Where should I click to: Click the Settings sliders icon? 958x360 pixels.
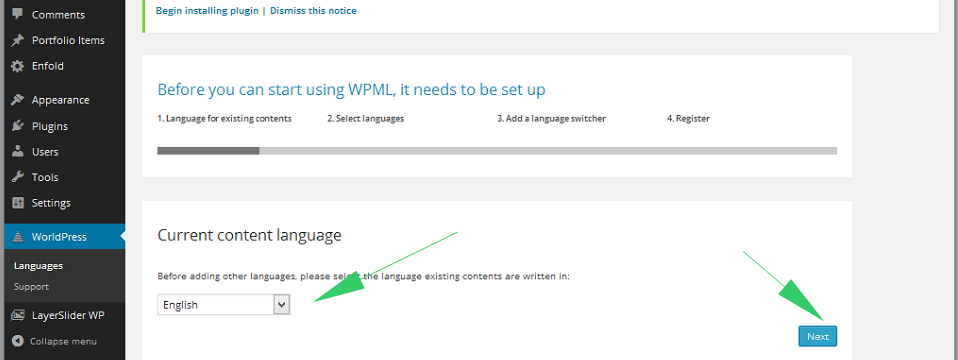(x=18, y=203)
